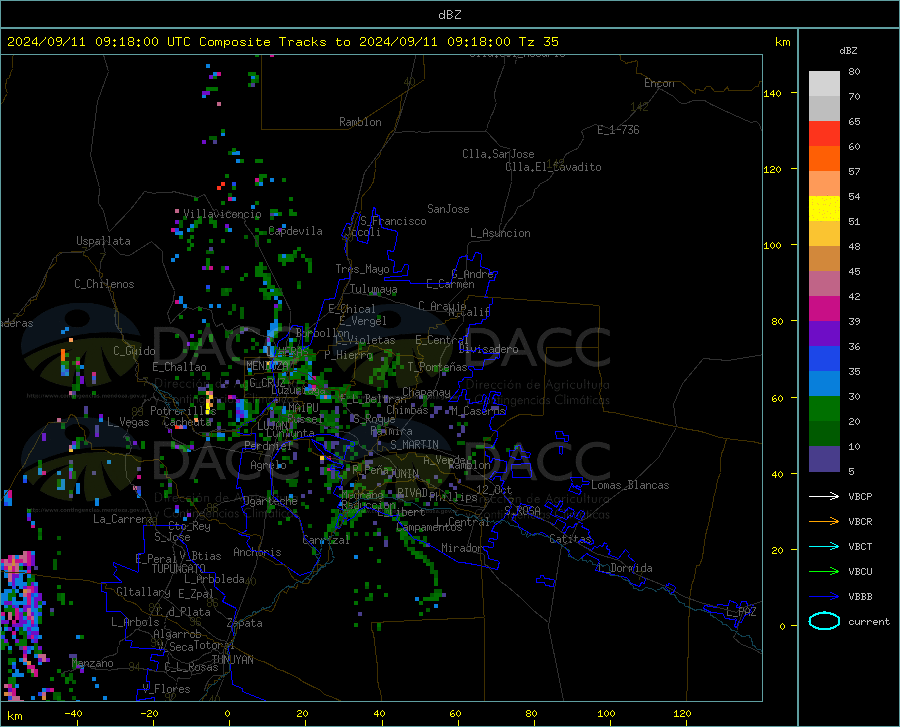This screenshot has width=900, height=727.
Task: Click the L_Asuncion map label
Action: pos(500,233)
